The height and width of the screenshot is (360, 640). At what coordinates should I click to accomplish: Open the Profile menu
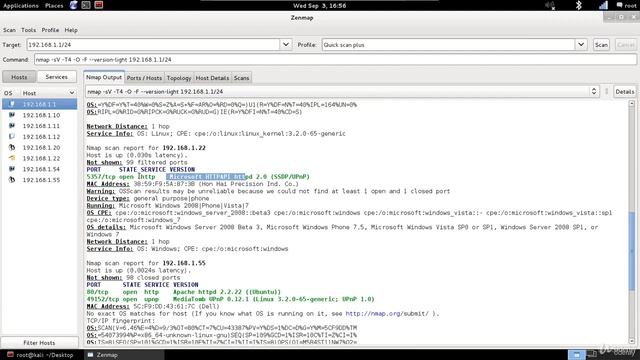pyautogui.click(x=50, y=30)
